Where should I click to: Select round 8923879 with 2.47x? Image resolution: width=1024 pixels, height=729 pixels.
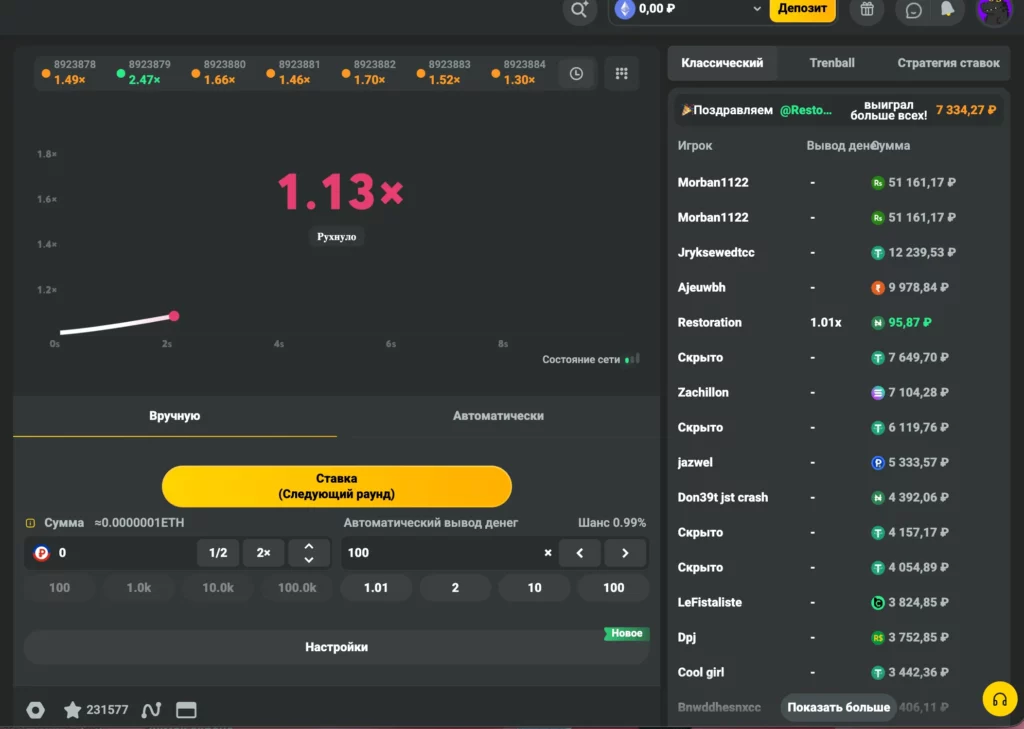(x=144, y=72)
